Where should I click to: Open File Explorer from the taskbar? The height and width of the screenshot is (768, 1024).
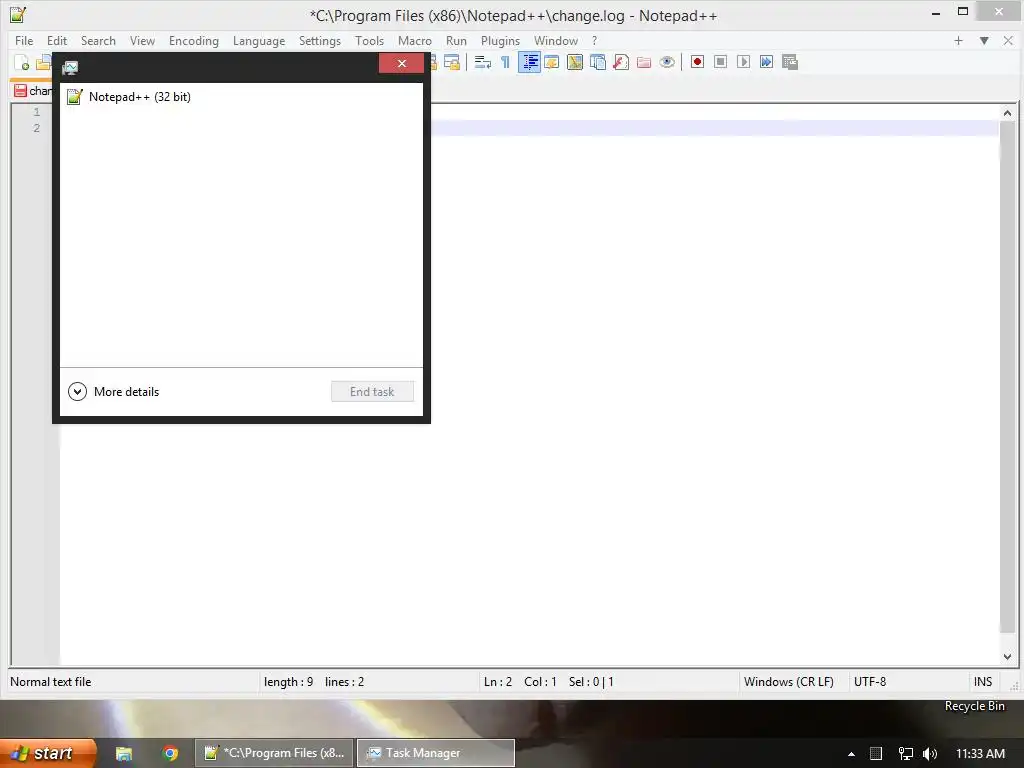(124, 754)
